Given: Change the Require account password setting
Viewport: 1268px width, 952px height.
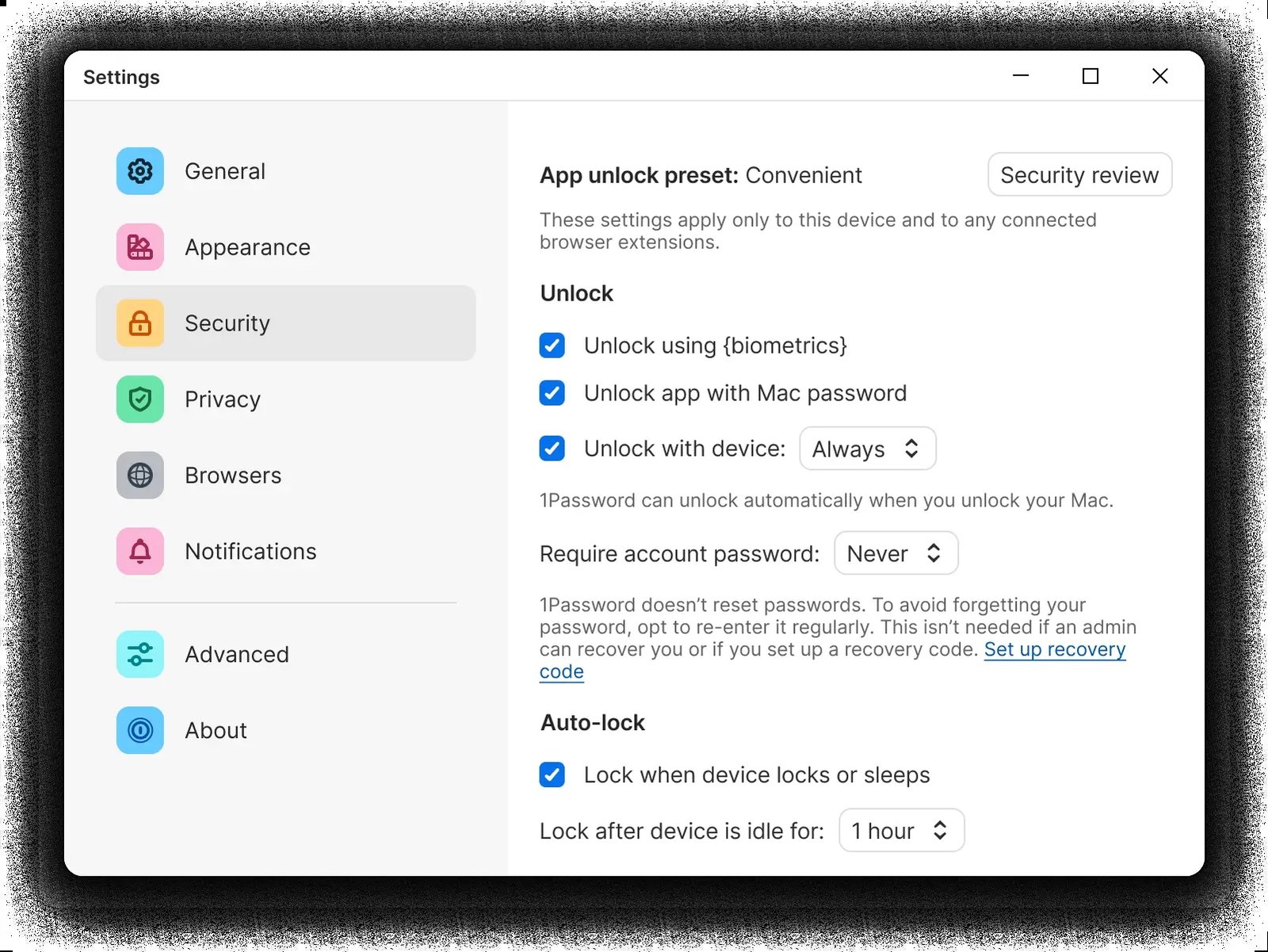Looking at the screenshot, I should (x=895, y=552).
